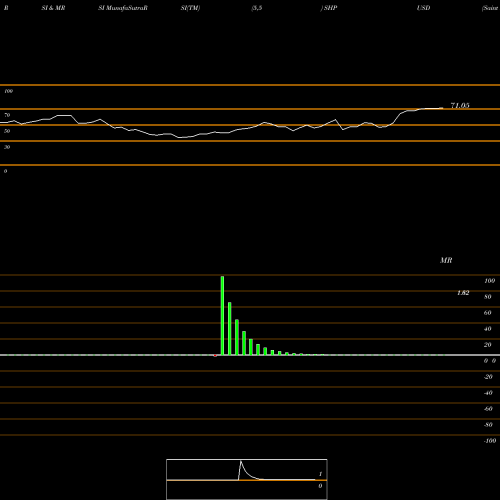
Task: Click the MR axis label 40
Action: click(x=488, y=329)
